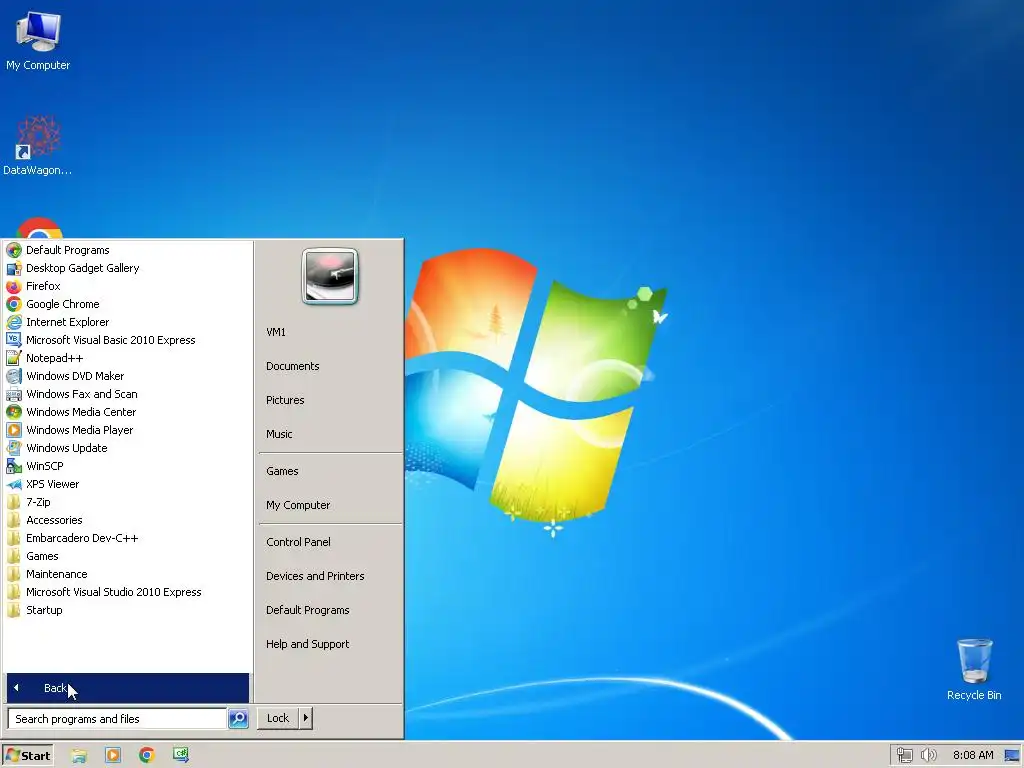Click the Show desktop tray button
Screen dimensions: 1024x768
point(1013,756)
